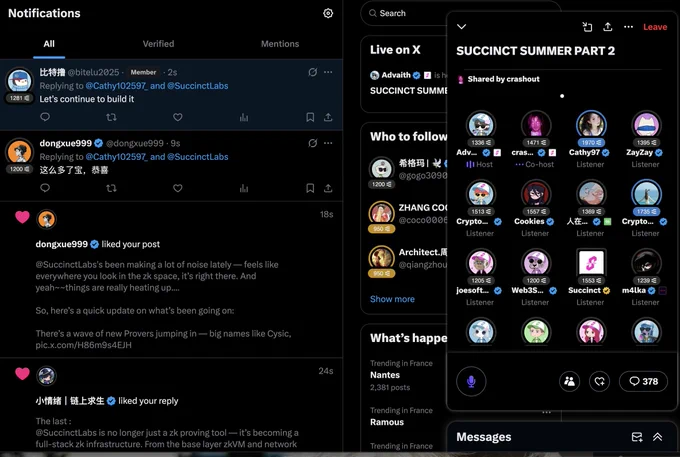
Task: Open more options on bitelu2025's post
Action: 328,72
